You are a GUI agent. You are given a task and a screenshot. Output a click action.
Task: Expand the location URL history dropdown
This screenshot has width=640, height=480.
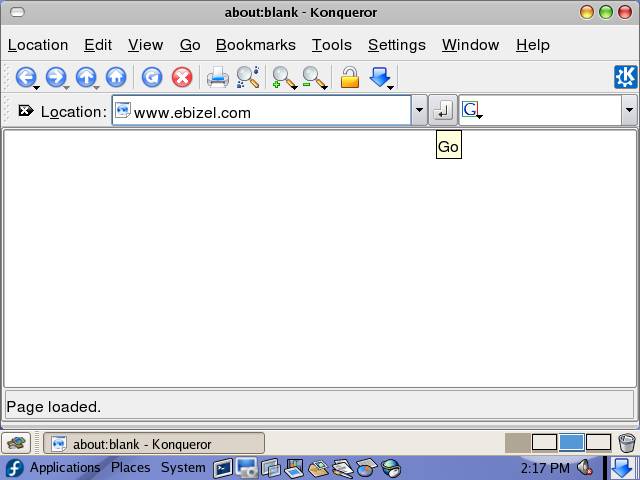pyautogui.click(x=419, y=111)
